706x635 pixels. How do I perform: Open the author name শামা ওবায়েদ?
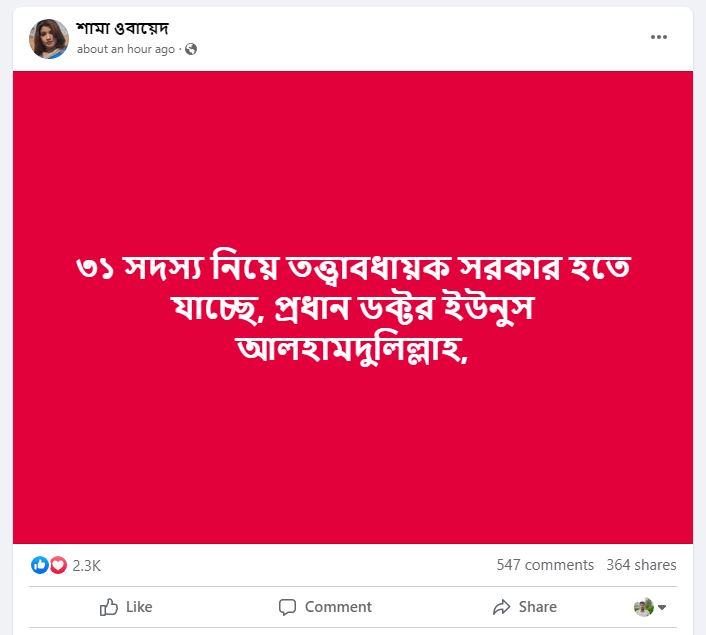pyautogui.click(x=122, y=28)
